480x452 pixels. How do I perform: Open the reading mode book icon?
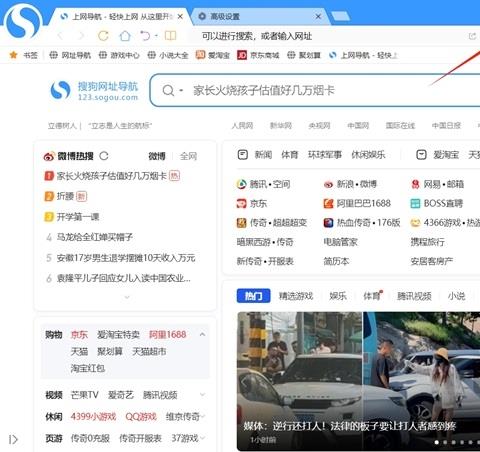point(170,35)
